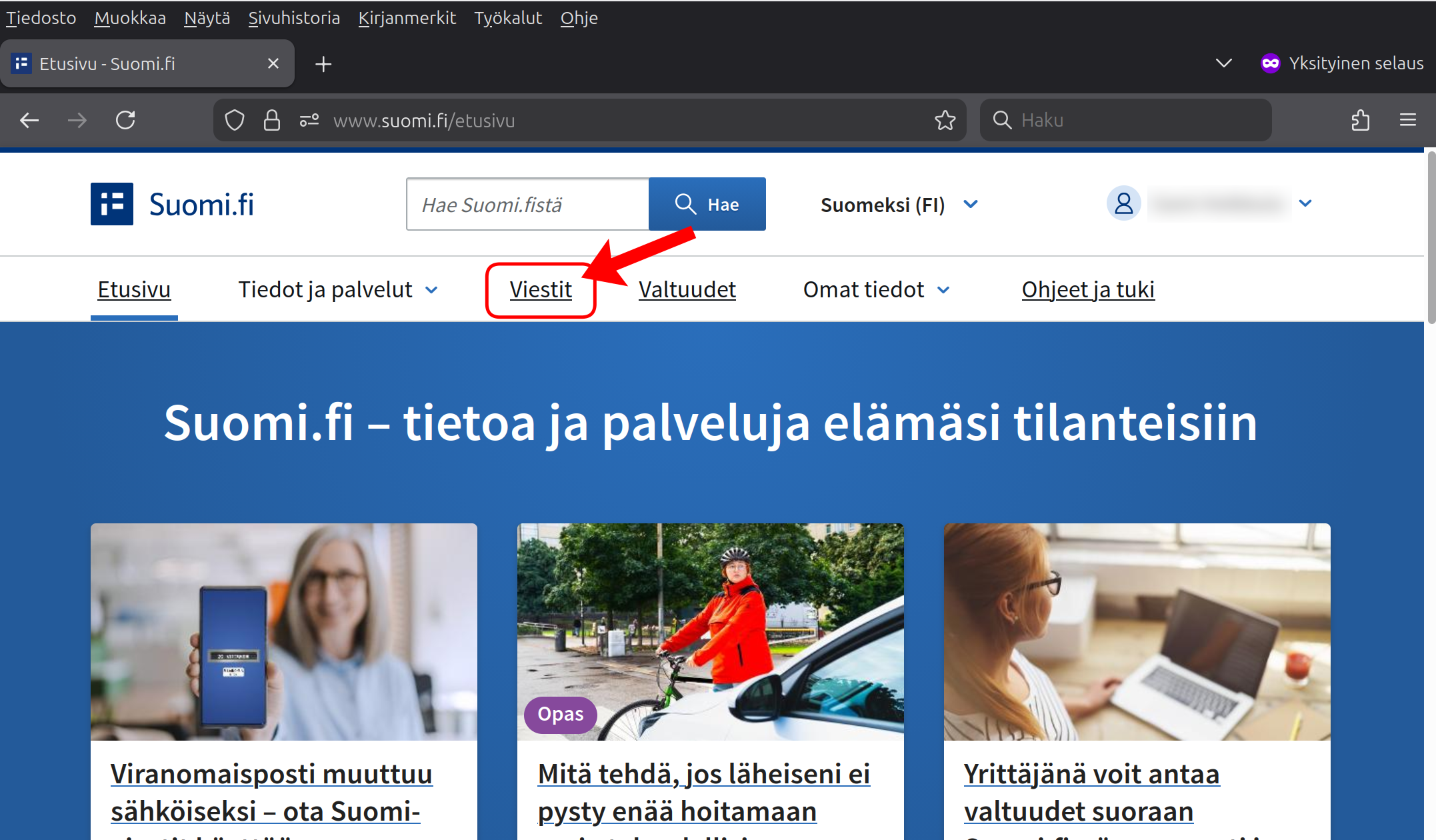This screenshot has width=1436, height=840.
Task: Click the user profile avatar icon
Action: click(1123, 203)
